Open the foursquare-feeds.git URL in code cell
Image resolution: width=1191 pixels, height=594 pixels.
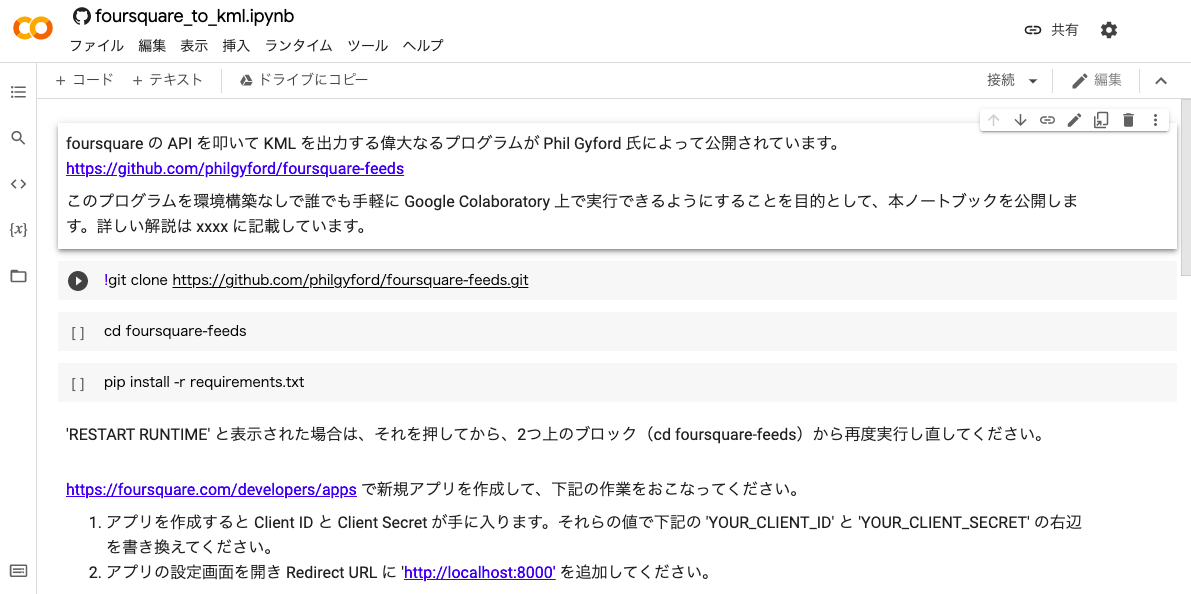350,280
